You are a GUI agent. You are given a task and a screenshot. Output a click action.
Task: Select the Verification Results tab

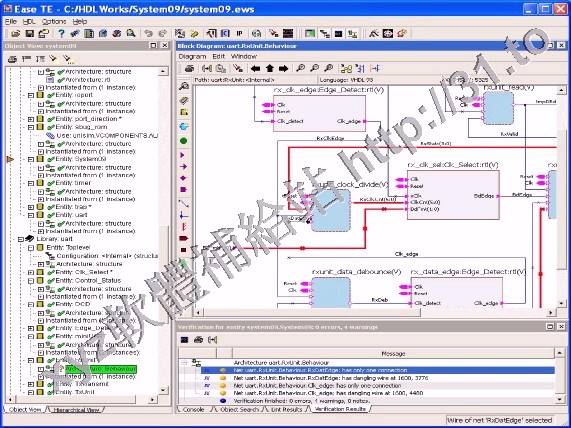click(340, 409)
